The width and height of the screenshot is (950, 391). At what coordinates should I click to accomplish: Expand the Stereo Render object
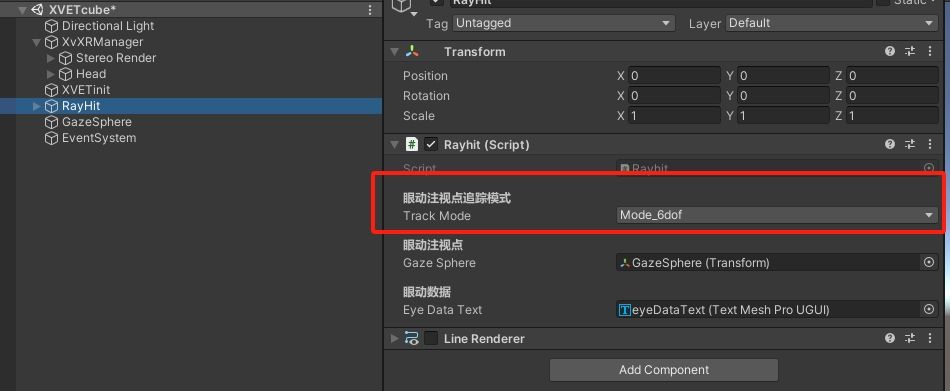[x=51, y=58]
